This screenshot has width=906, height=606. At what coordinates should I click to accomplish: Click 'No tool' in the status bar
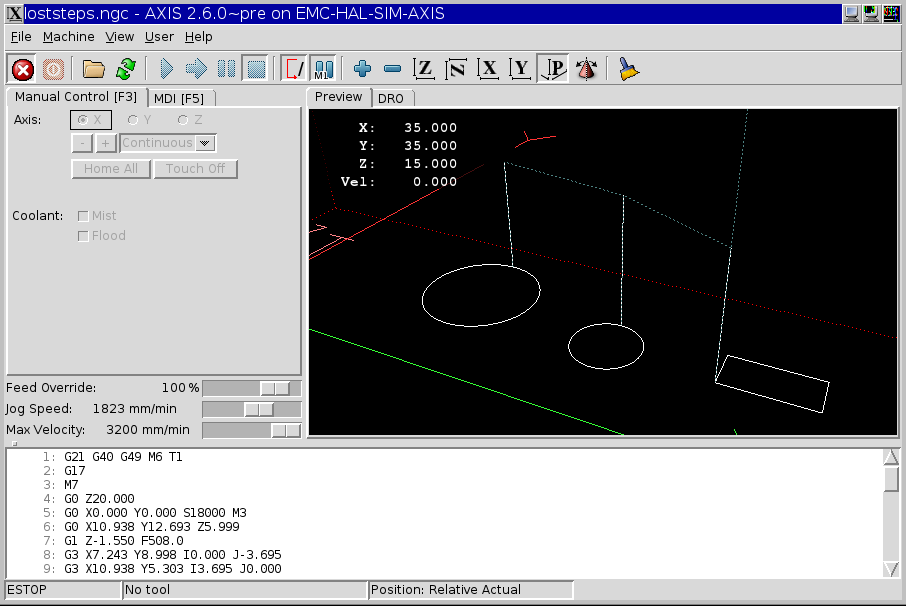tap(246, 590)
